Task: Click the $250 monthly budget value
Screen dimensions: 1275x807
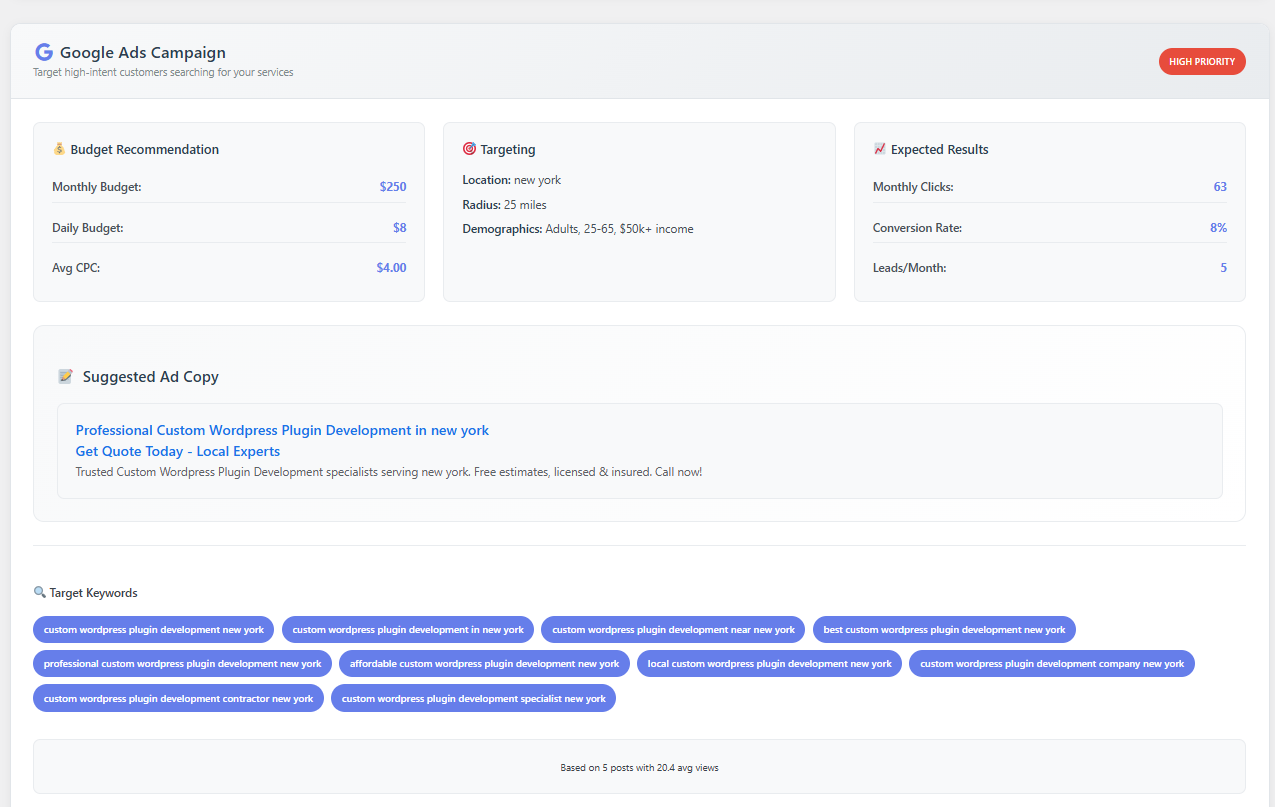Action: click(393, 187)
